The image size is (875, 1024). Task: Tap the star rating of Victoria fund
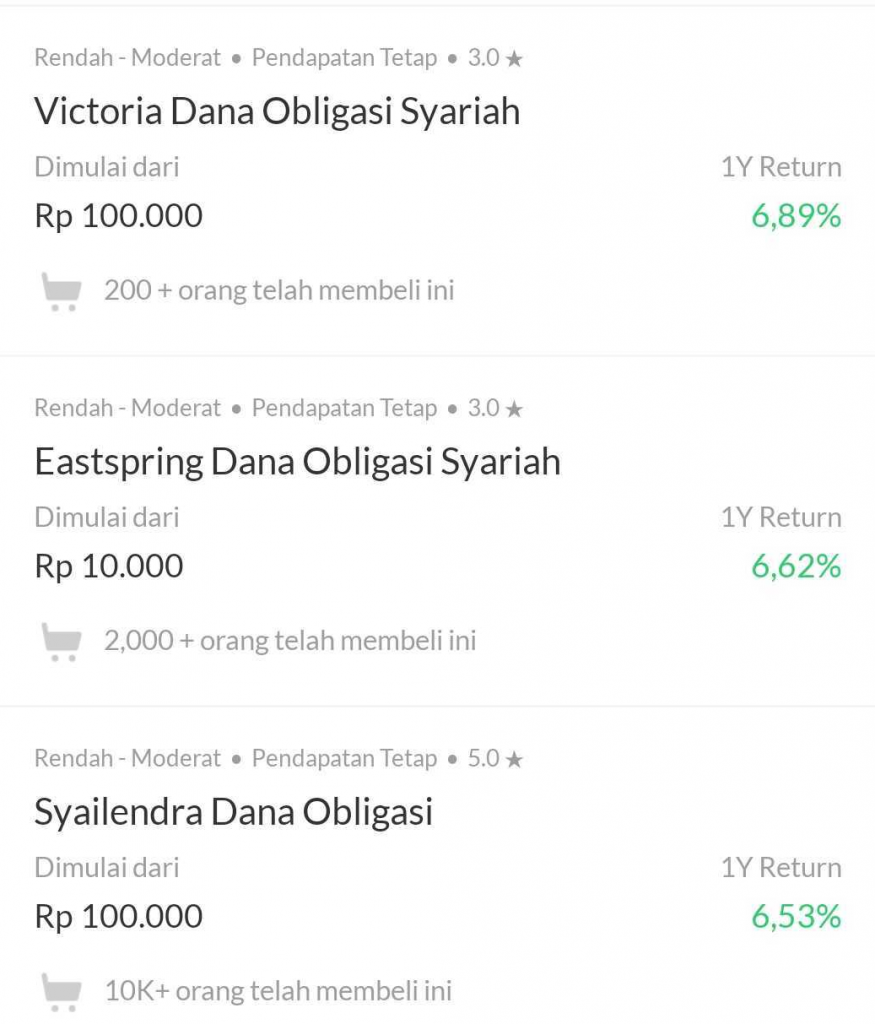tap(496, 58)
